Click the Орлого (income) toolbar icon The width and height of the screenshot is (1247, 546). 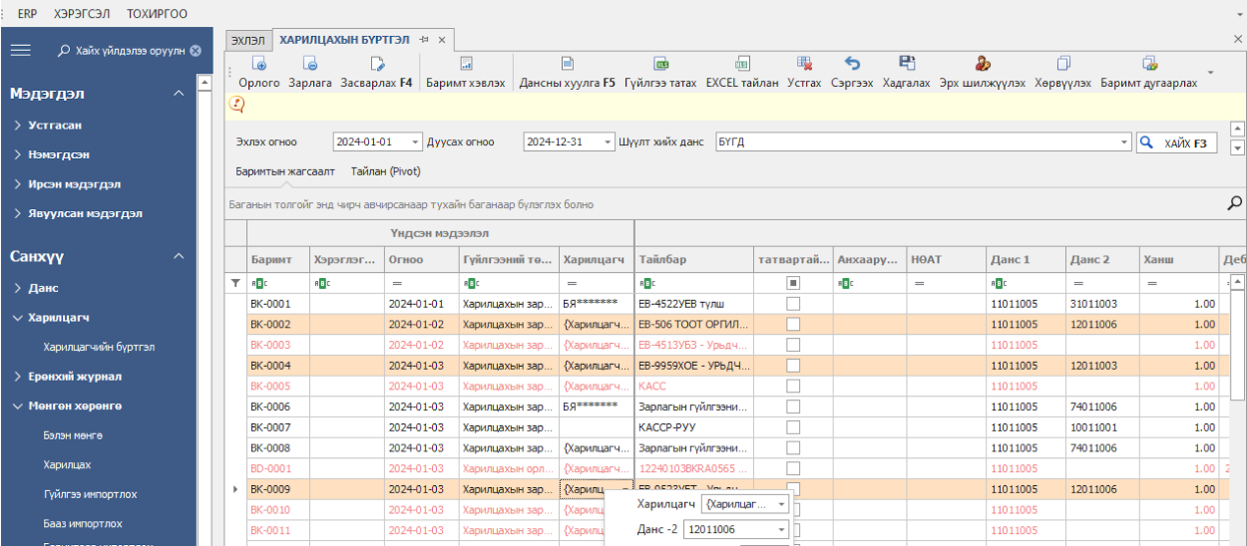pyautogui.click(x=247, y=64)
